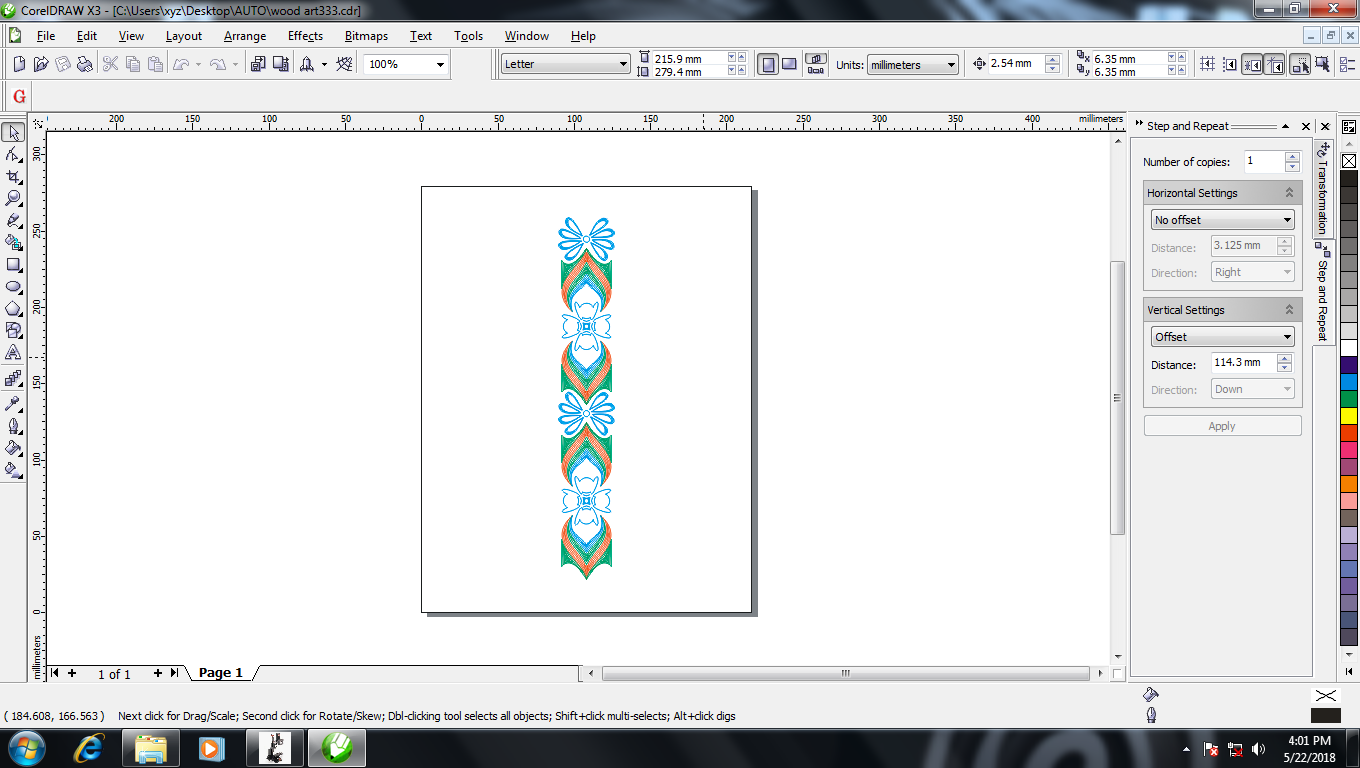Select the Rectangle tool
This screenshot has height=768, width=1360.
click(x=13, y=264)
